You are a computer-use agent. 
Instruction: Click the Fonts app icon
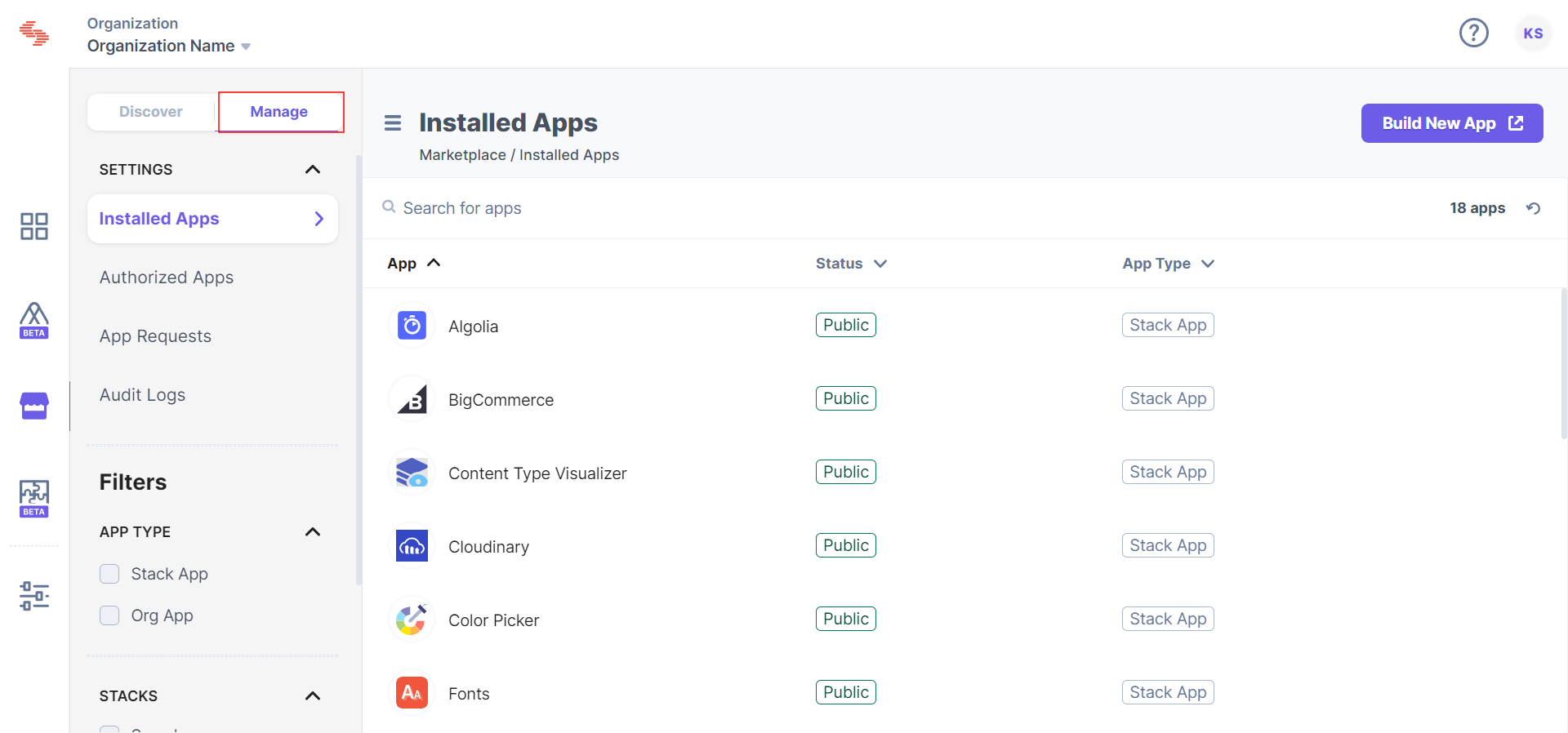coord(412,693)
